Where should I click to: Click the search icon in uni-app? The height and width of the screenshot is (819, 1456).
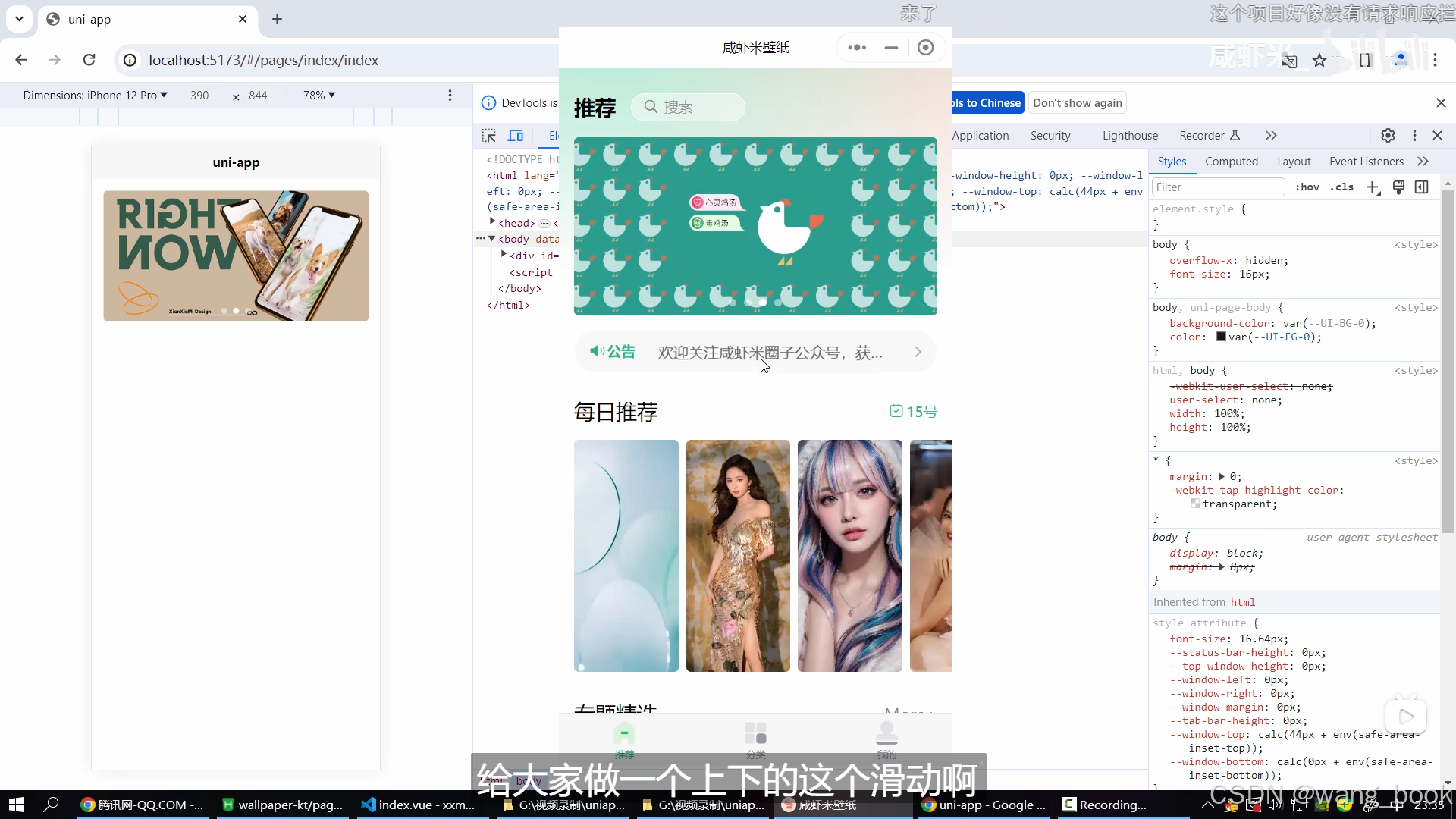pyautogui.click(x=650, y=107)
